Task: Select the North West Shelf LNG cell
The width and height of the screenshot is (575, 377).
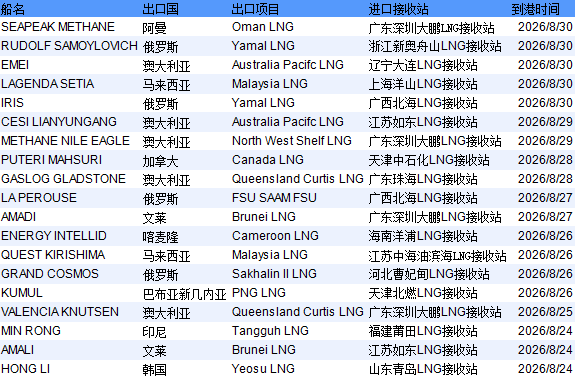Action: point(292,141)
